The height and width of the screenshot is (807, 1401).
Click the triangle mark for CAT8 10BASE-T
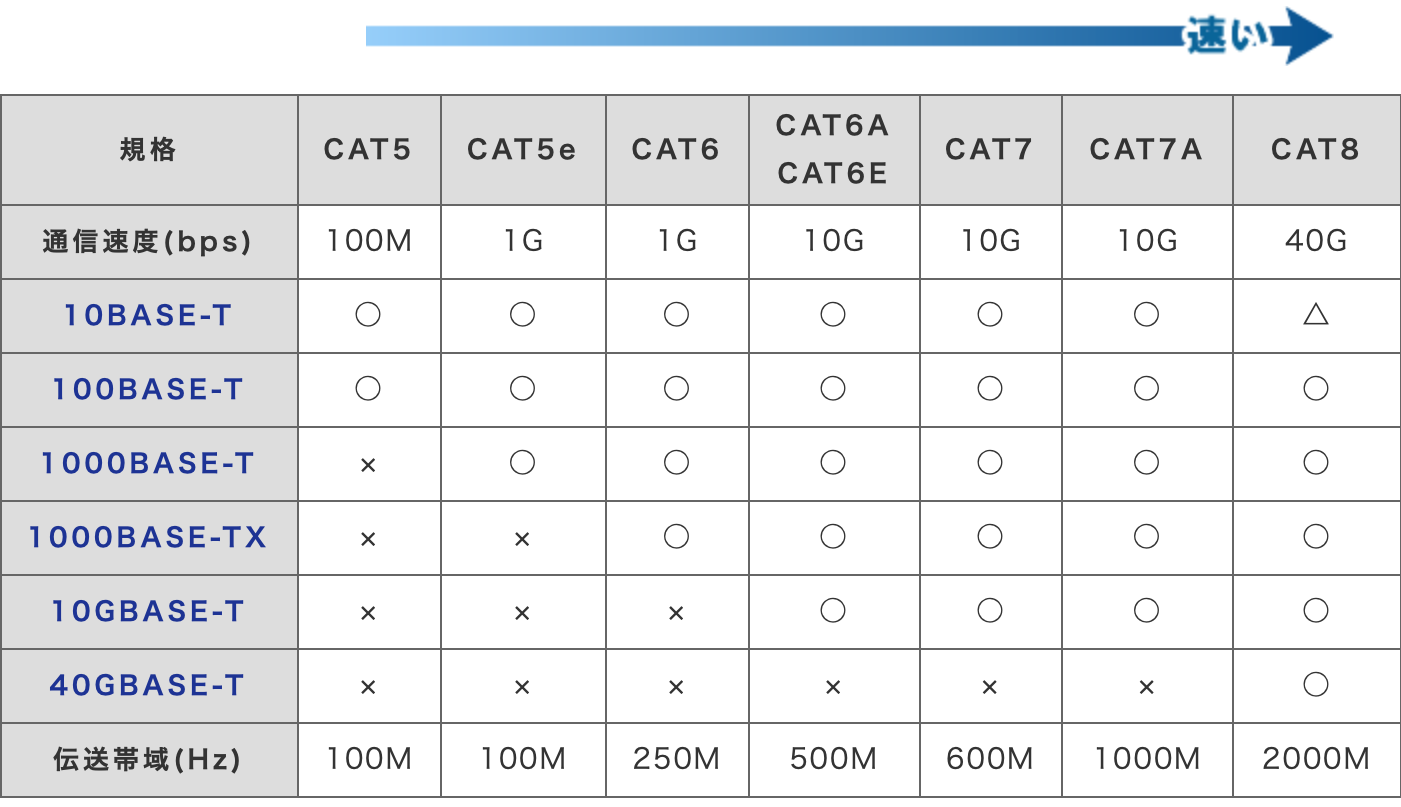point(1316,316)
